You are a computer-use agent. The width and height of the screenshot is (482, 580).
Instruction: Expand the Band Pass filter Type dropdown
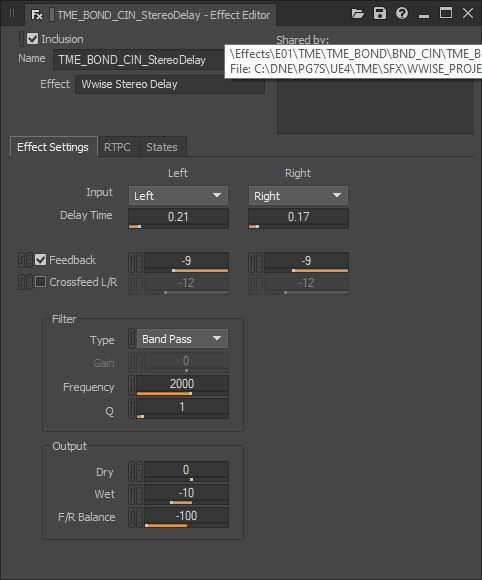182,339
